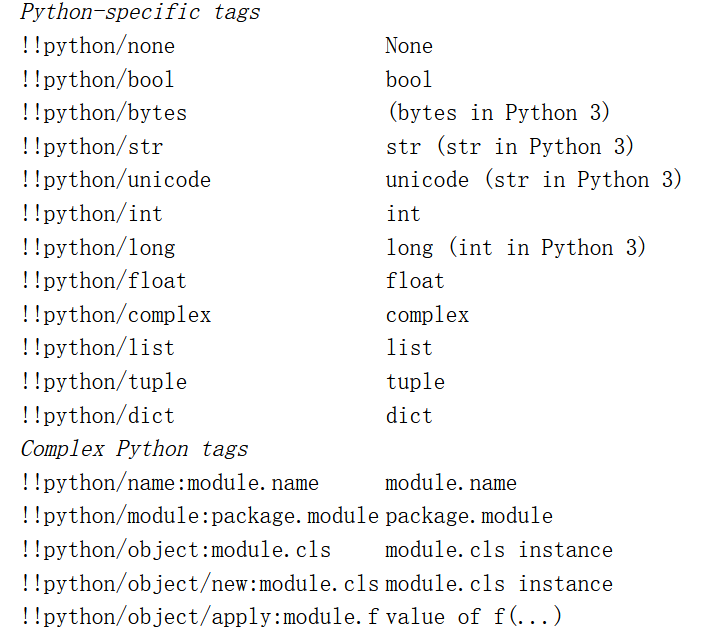Select the !!python/bool tag entry
The width and height of the screenshot is (715, 636).
[x=98, y=80]
